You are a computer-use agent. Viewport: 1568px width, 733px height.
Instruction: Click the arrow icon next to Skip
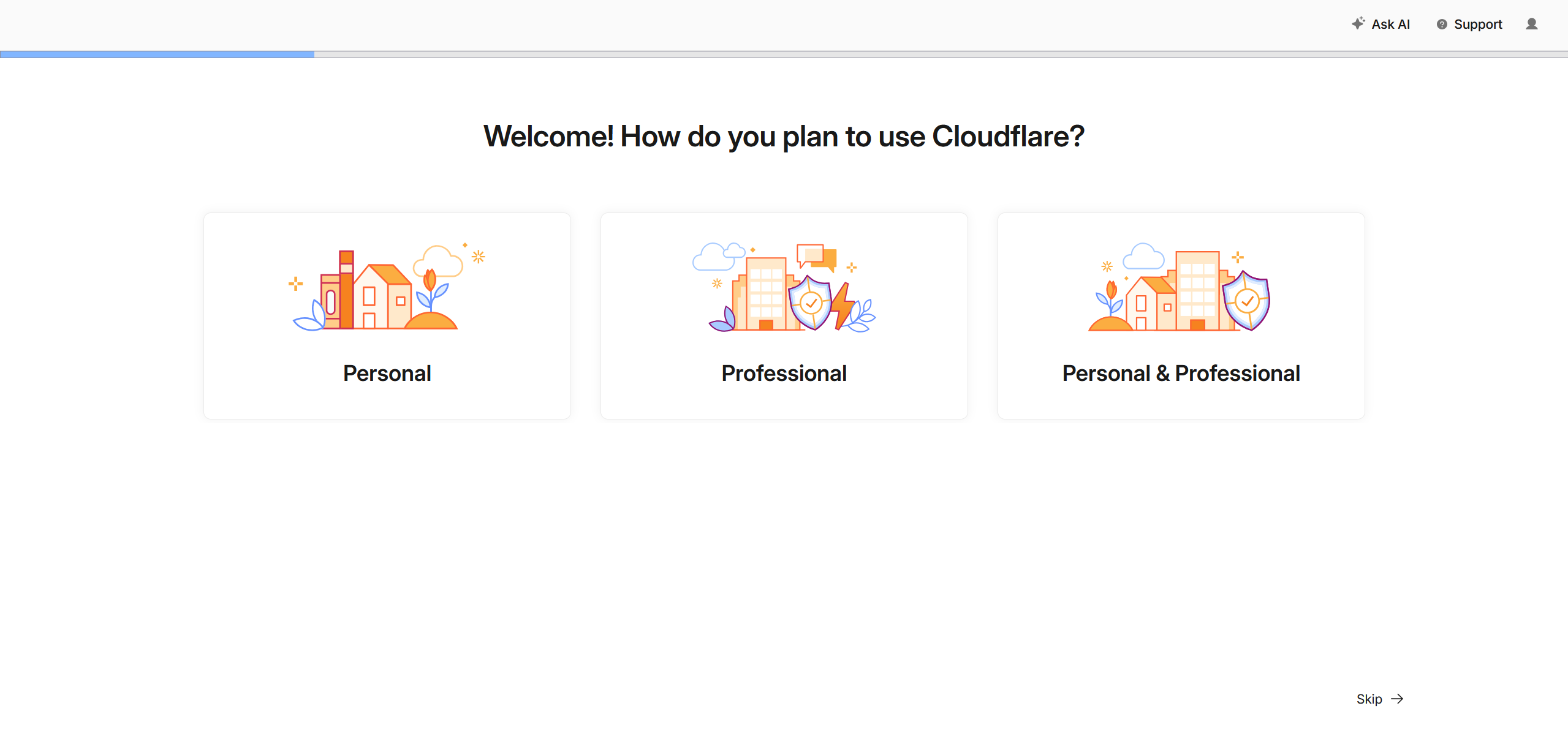point(1397,699)
